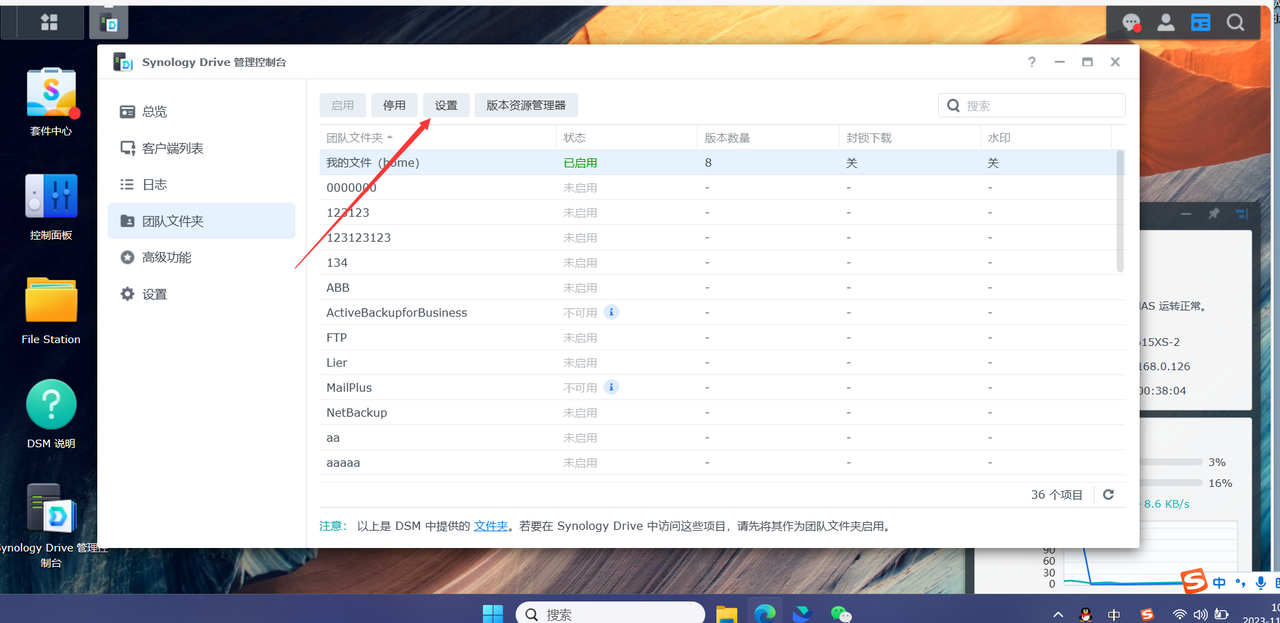Toggle the DSM widgets panel icon
The height and width of the screenshot is (623, 1280).
(x=1200, y=22)
